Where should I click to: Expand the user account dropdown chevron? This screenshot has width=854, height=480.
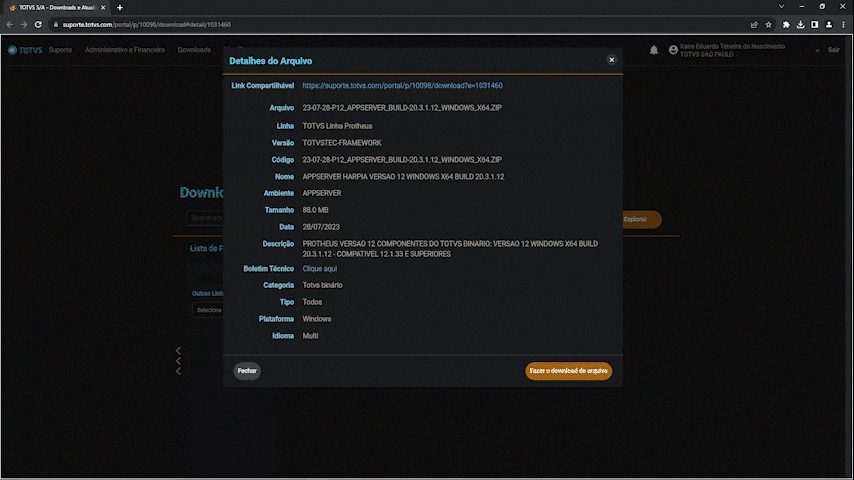pyautogui.click(x=817, y=50)
